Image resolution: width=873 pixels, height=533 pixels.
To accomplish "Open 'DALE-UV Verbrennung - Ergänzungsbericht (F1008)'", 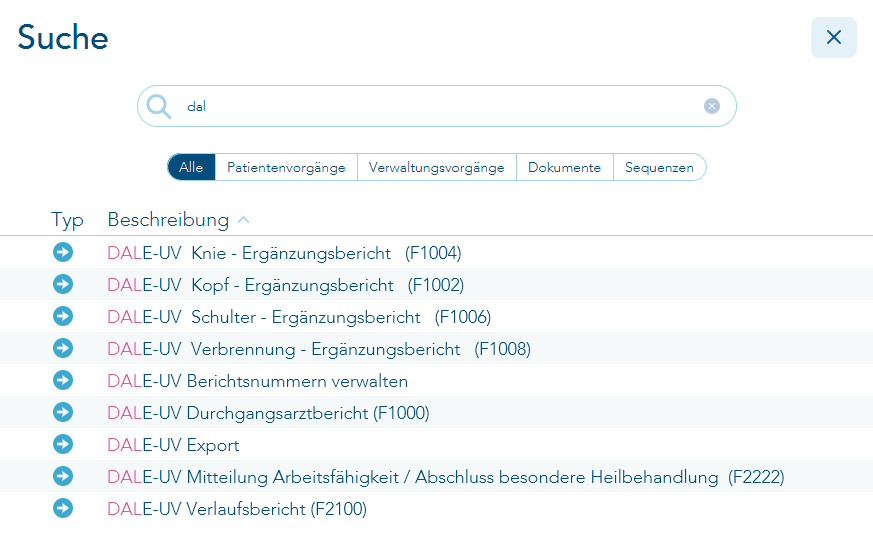I will click(x=319, y=349).
